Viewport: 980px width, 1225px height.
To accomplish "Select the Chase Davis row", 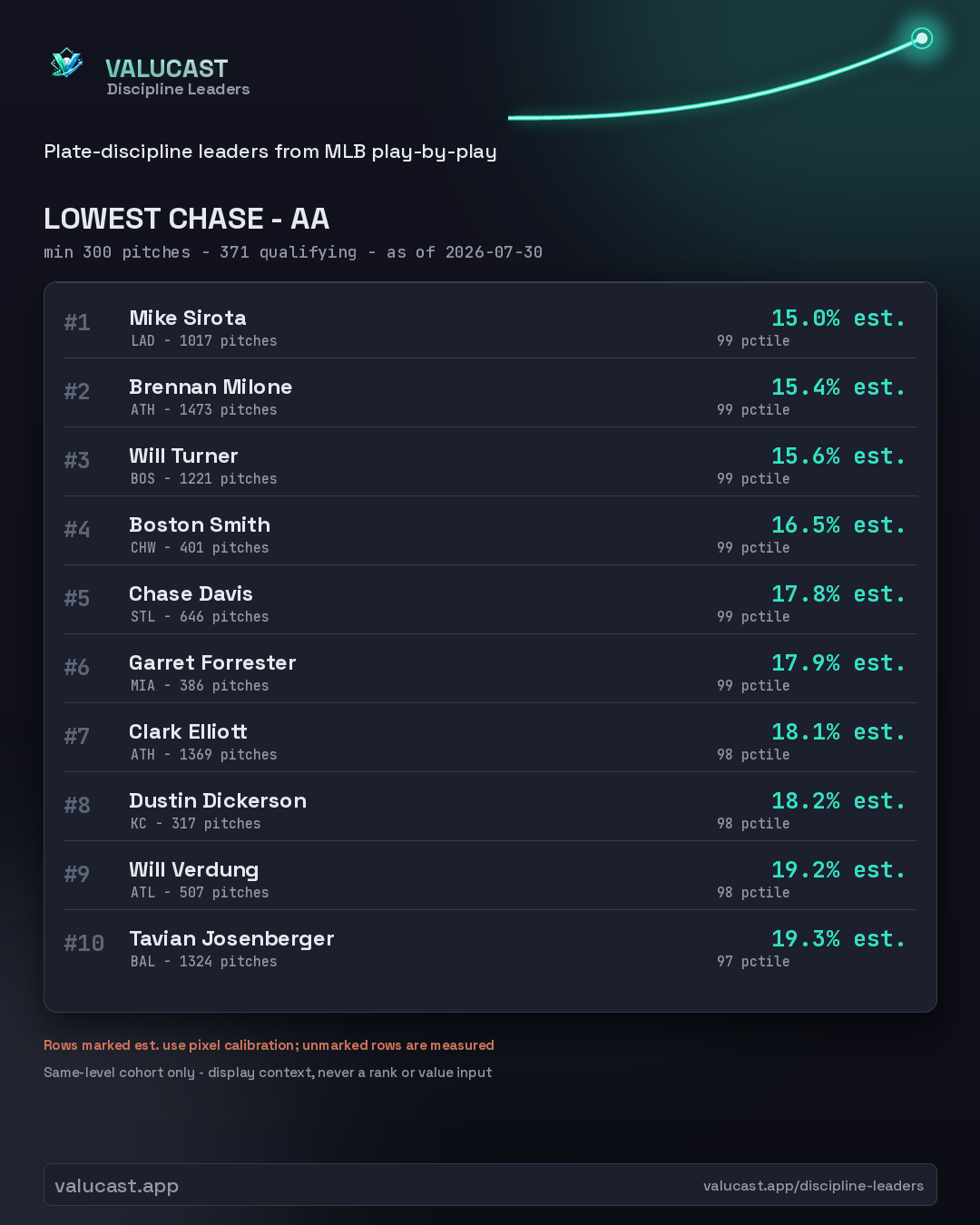I will 490,600.
